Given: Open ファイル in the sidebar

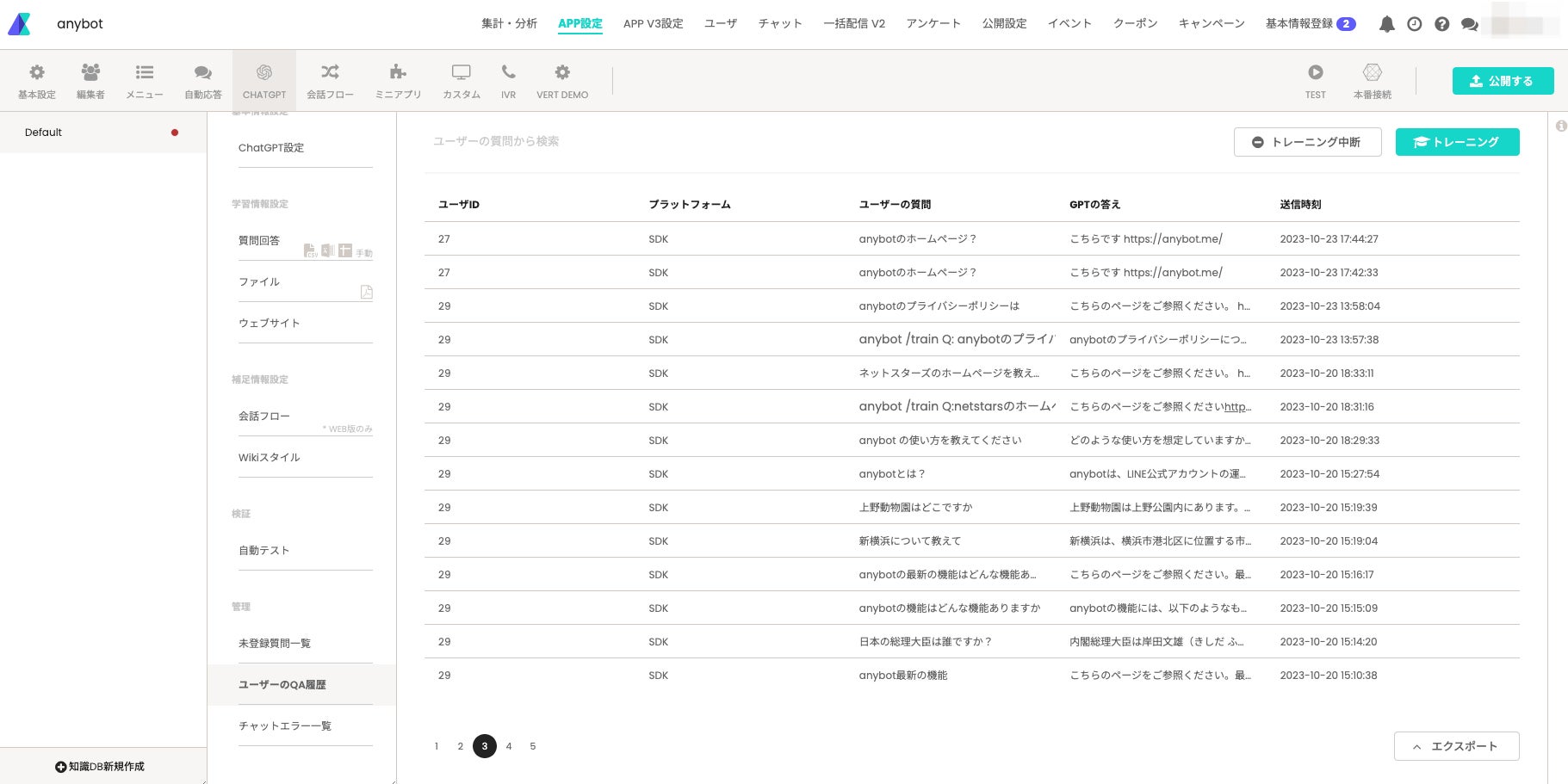Looking at the screenshot, I should pyautogui.click(x=259, y=282).
